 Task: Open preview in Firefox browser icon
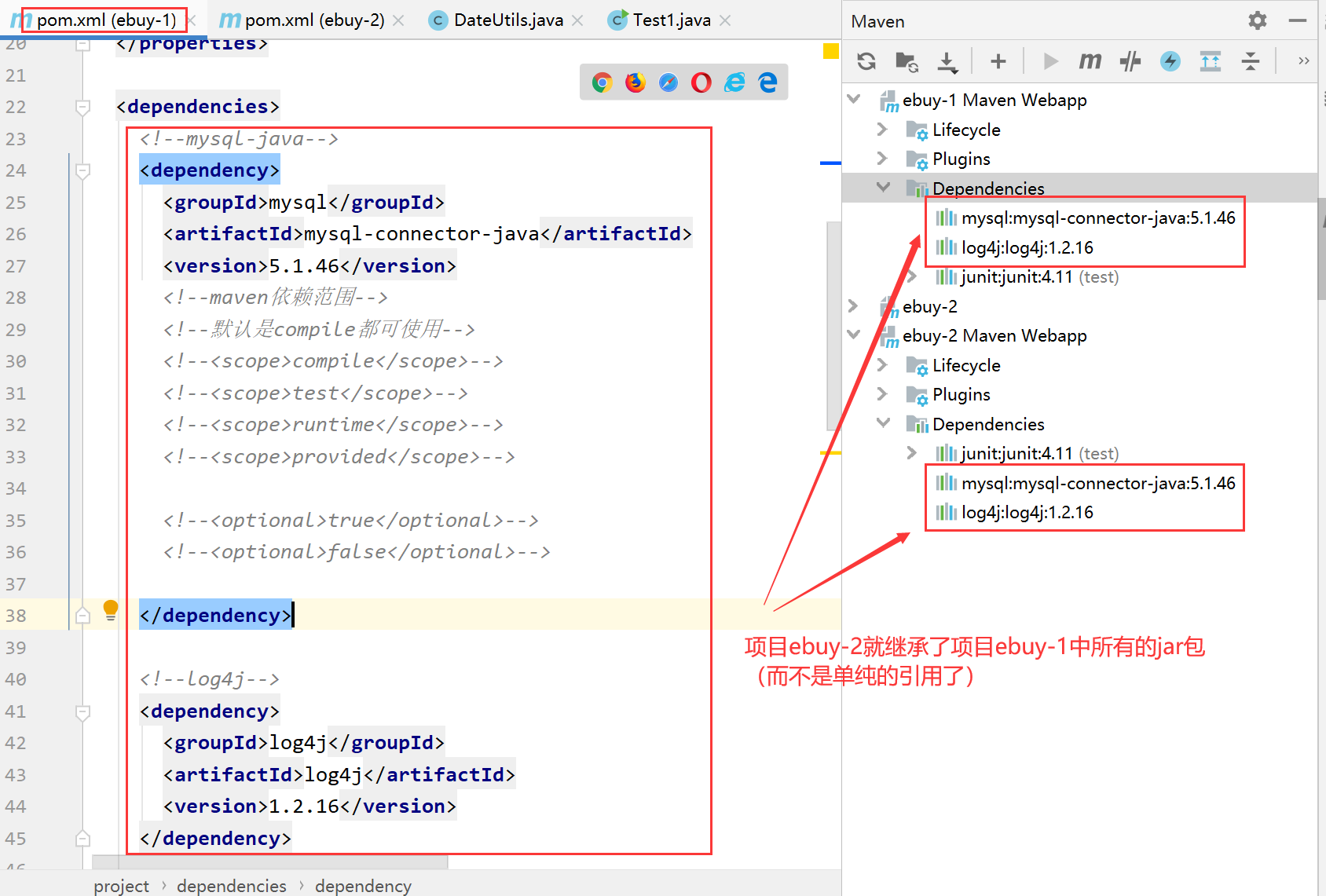[x=636, y=82]
